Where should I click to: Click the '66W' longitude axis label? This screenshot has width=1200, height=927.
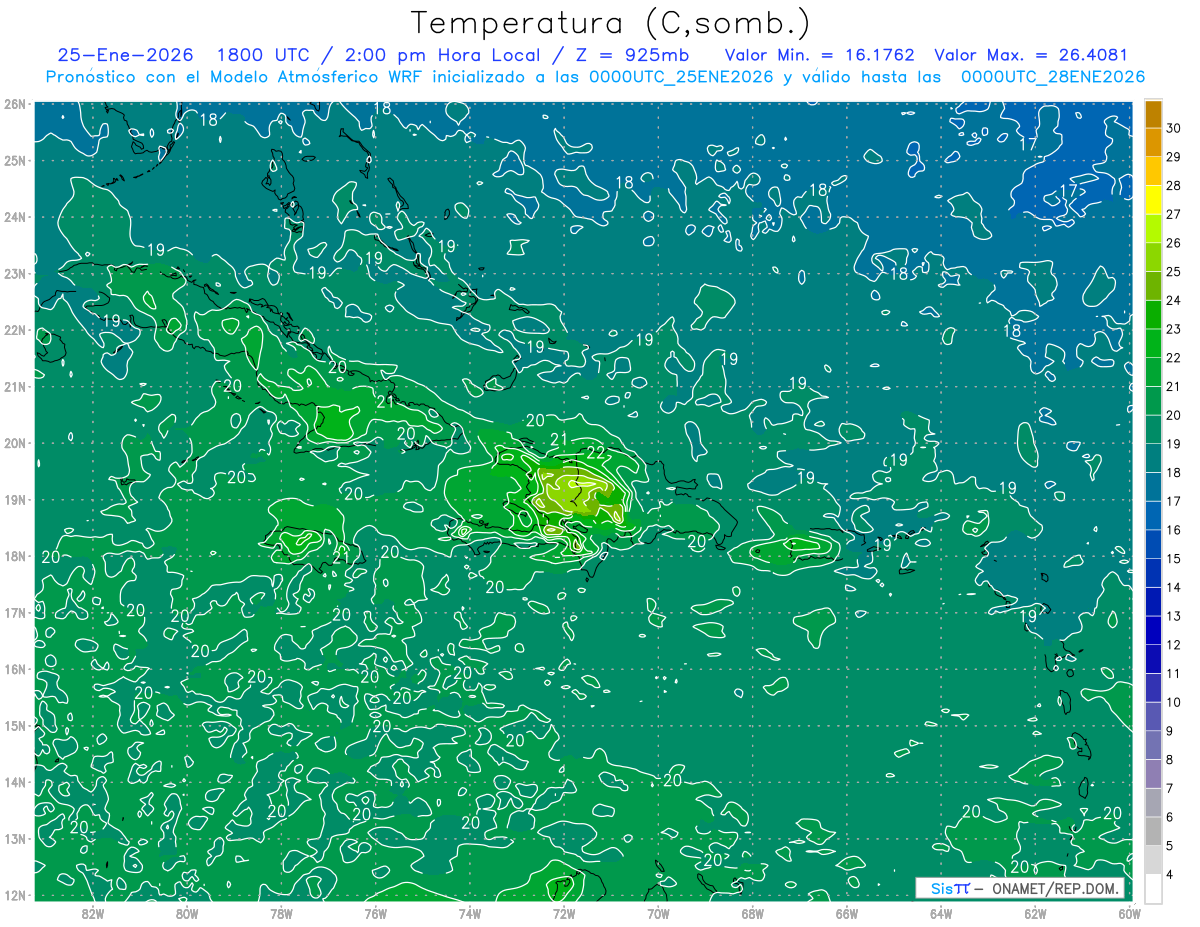tap(846, 912)
